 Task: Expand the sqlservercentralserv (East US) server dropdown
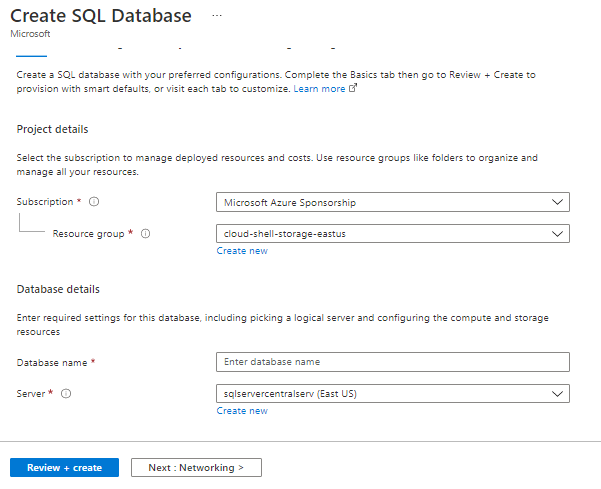[x=392, y=394]
